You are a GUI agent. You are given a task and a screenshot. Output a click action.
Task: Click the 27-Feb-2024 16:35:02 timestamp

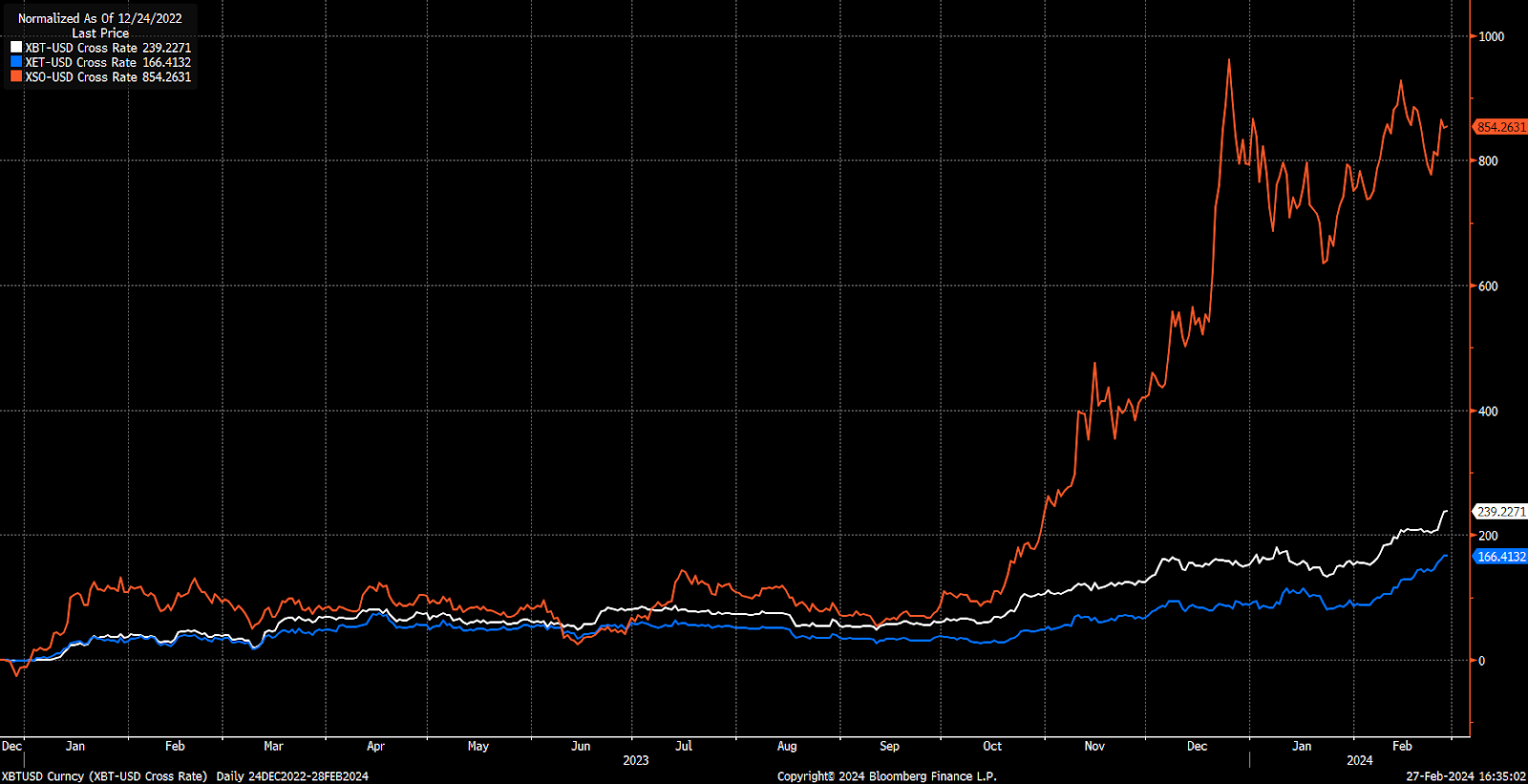(x=1466, y=776)
